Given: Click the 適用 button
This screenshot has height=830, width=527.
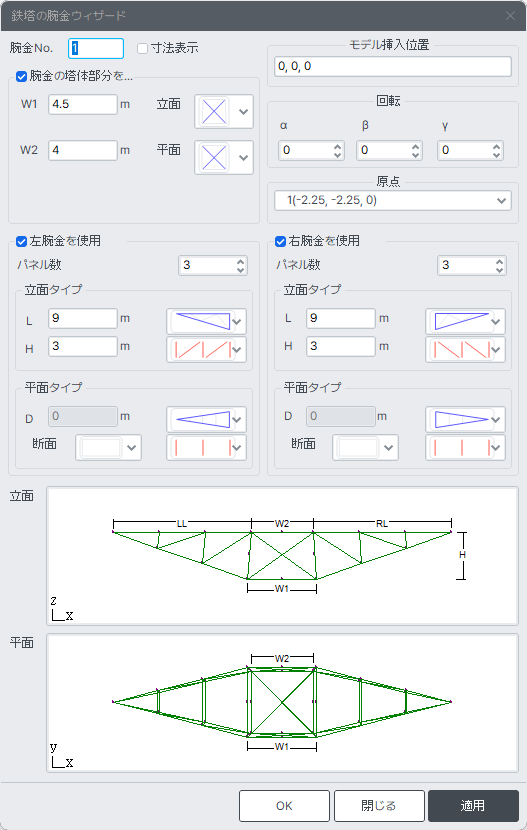Looking at the screenshot, I should click(x=473, y=806).
